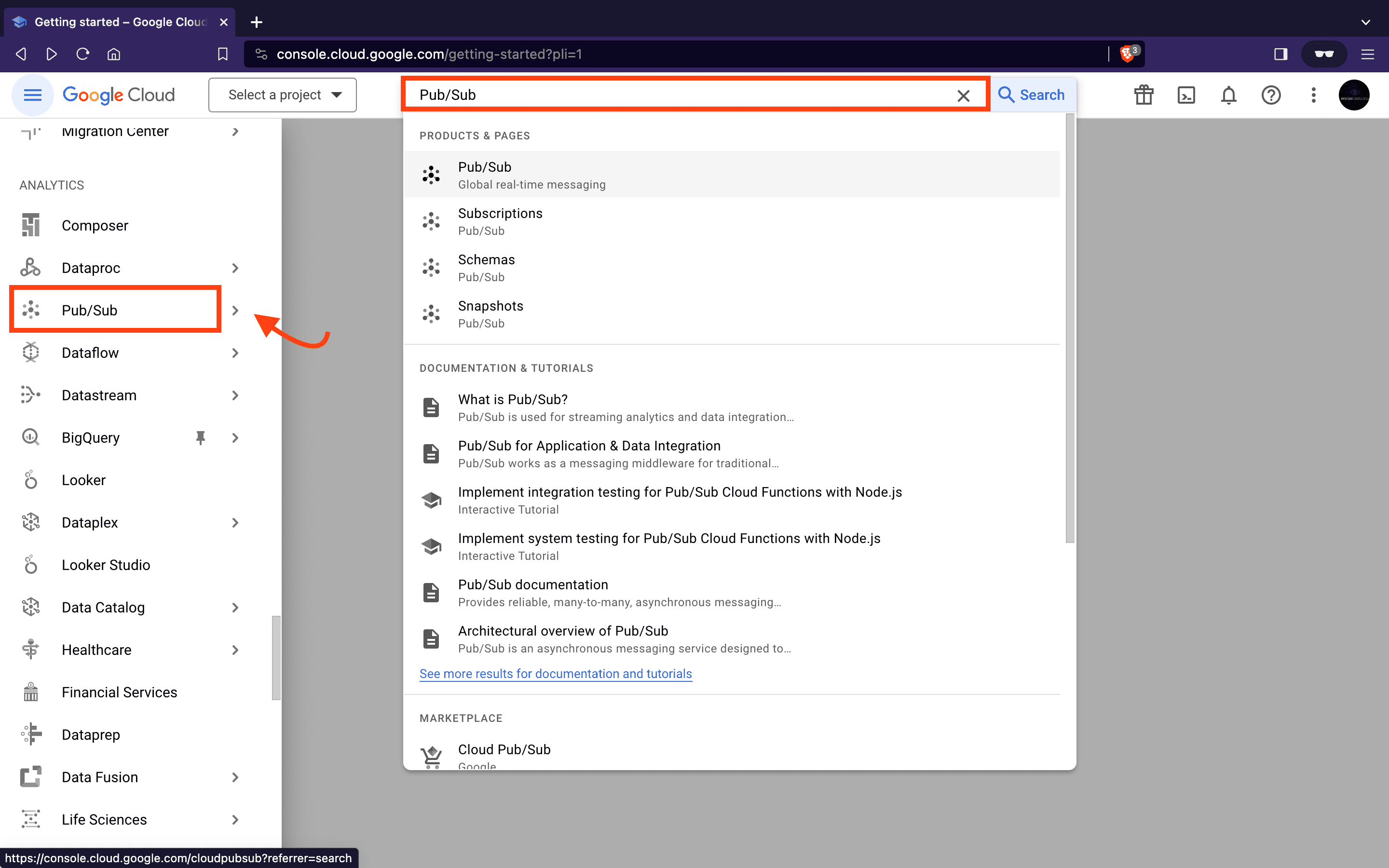This screenshot has height=868, width=1389.
Task: Open Pub/Sub for Application & Data Integration
Action: pyautogui.click(x=731, y=453)
